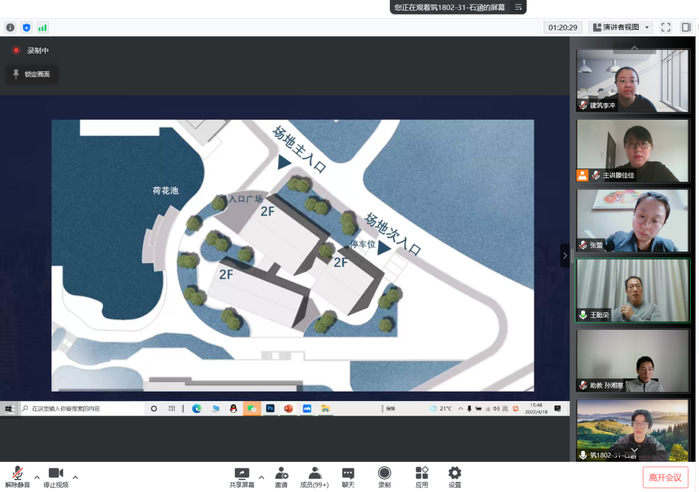Open the screen-sharing banner options menu
The height and width of the screenshot is (492, 699).
click(519, 7)
